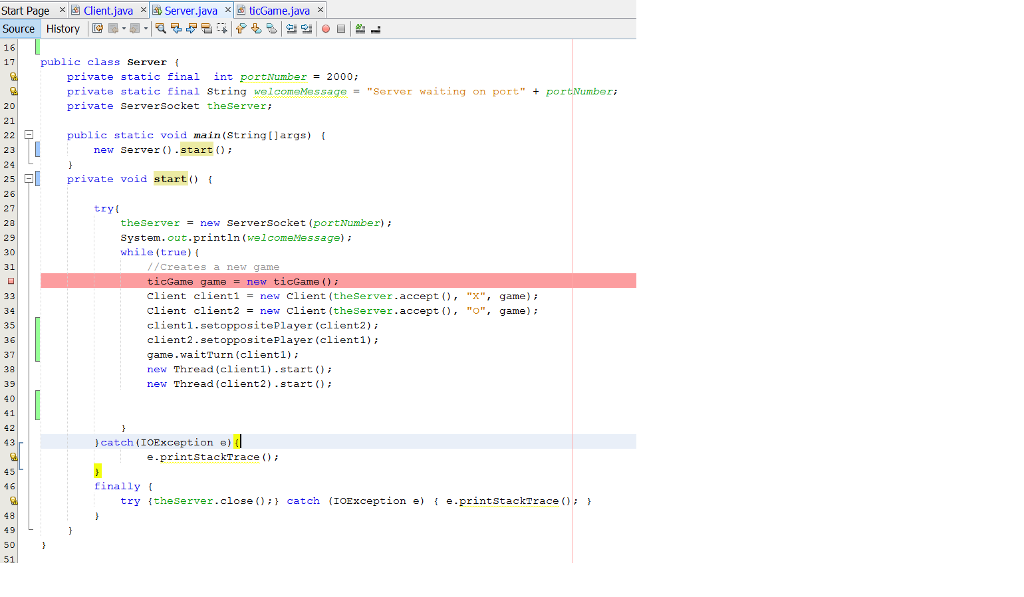Toggle the bookmark on current line
This screenshot has width=1024, height=597.
pyautogui.click(x=272, y=28)
